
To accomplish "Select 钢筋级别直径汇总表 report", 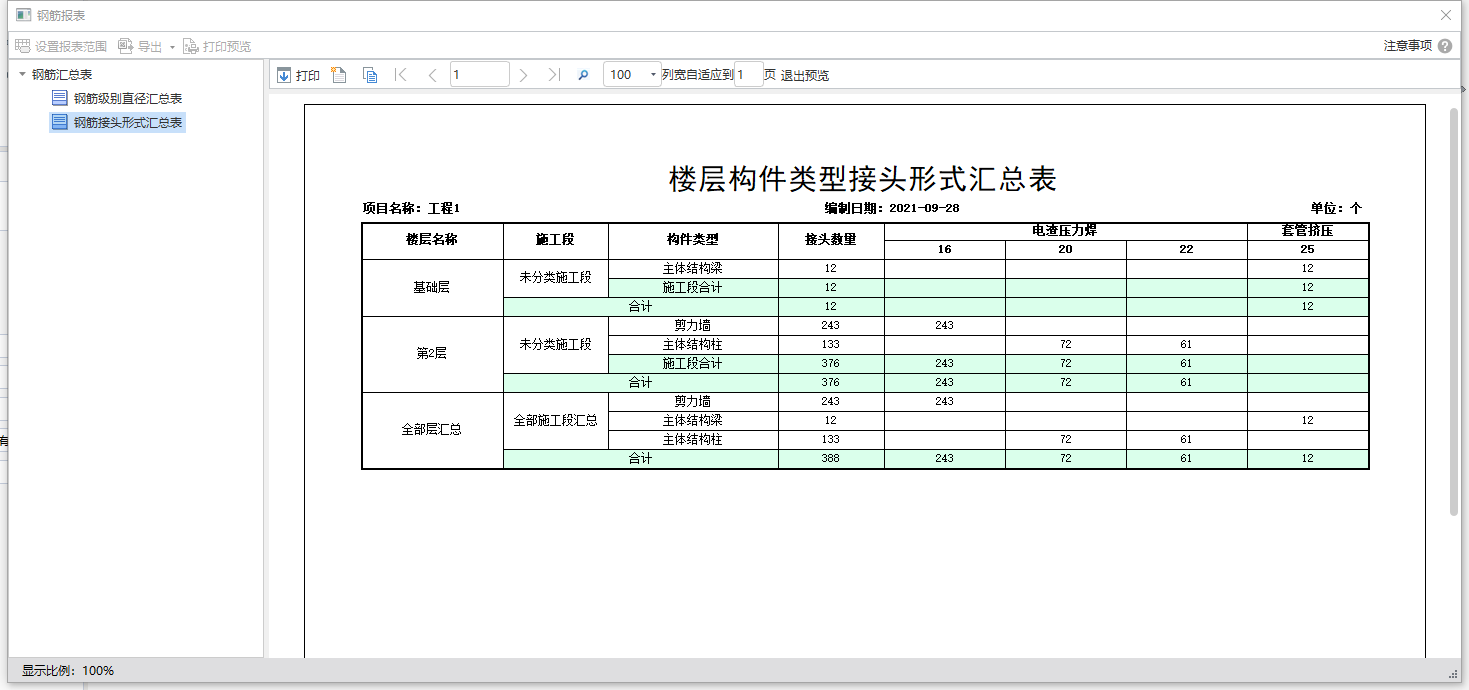I will pyautogui.click(x=117, y=98).
